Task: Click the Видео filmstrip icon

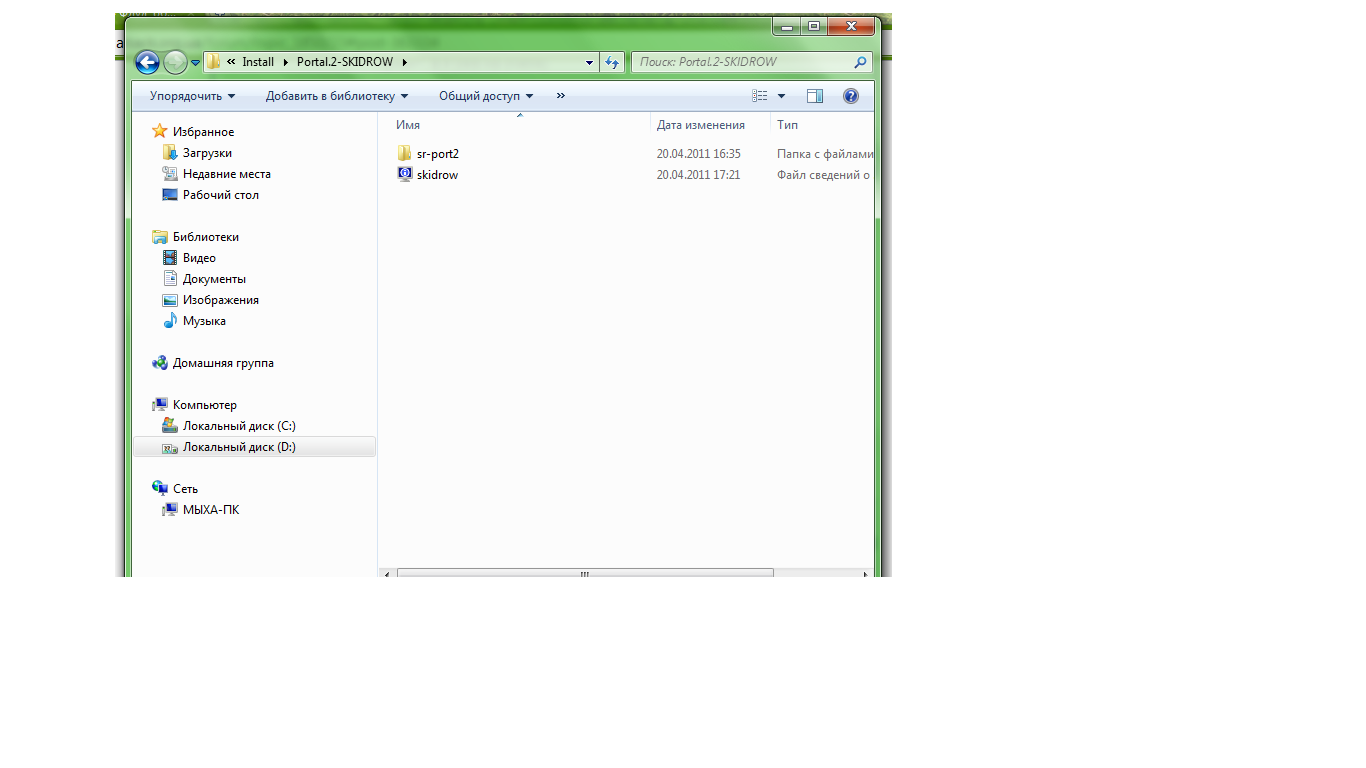Action: tap(170, 258)
